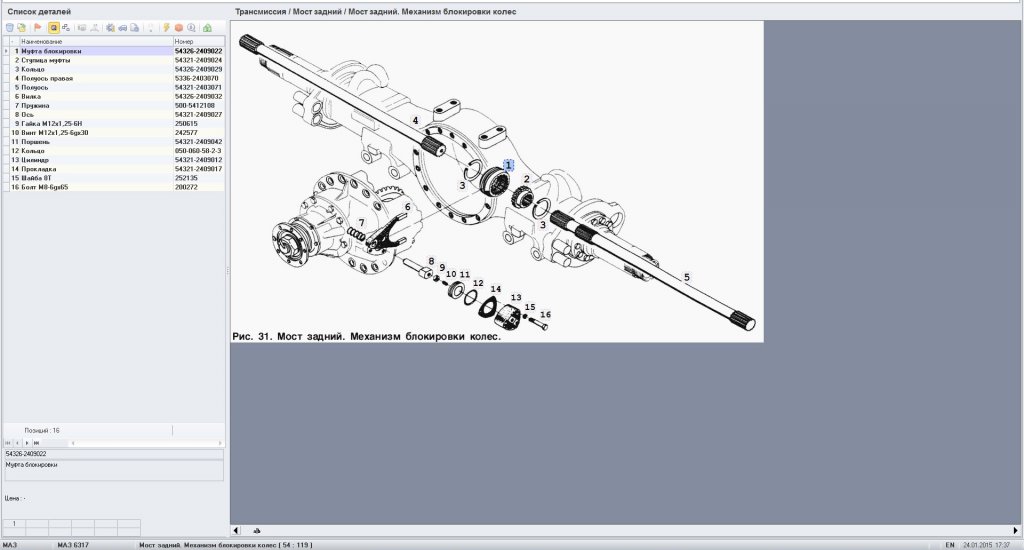Click callout 7 on the diagram
This screenshot has width=1024, height=550.
coord(361,223)
